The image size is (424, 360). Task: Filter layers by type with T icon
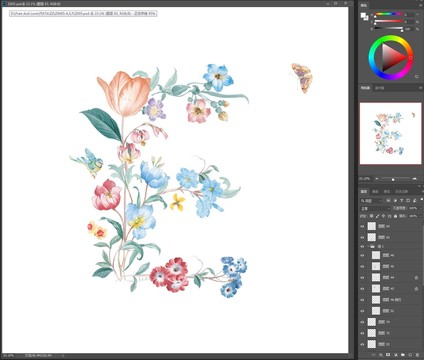click(402, 200)
